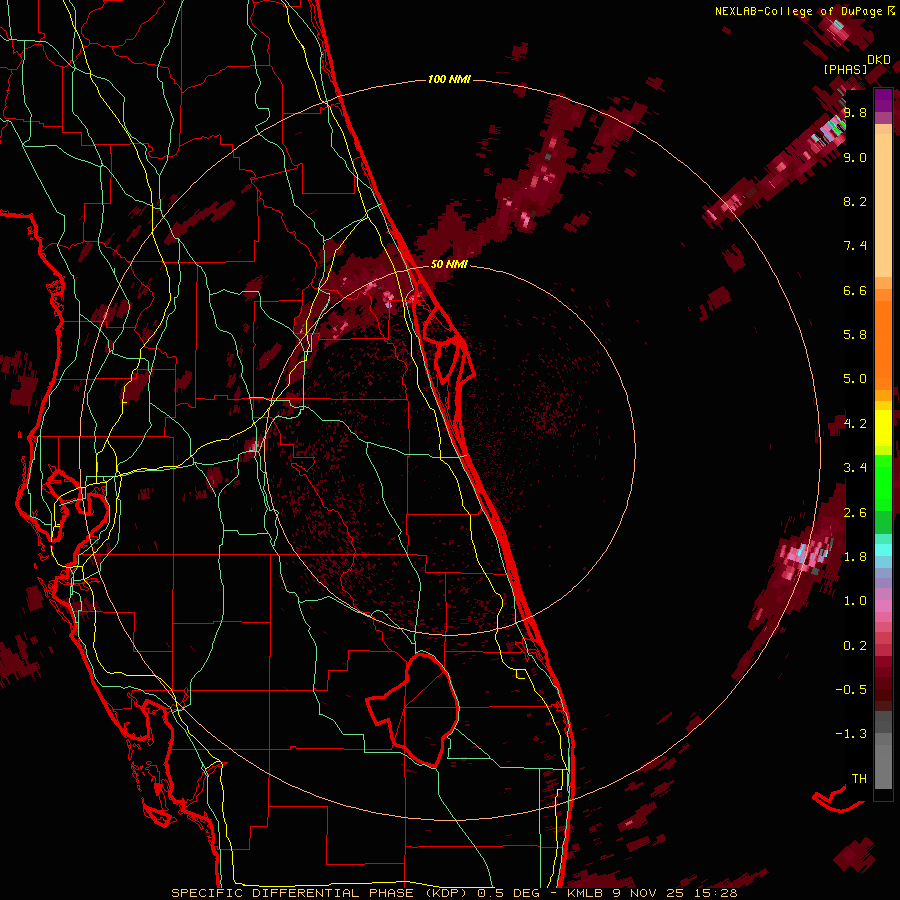Image resolution: width=900 pixels, height=900 pixels.
Task: Click the -0.5 scale value
Action: [x=851, y=690]
